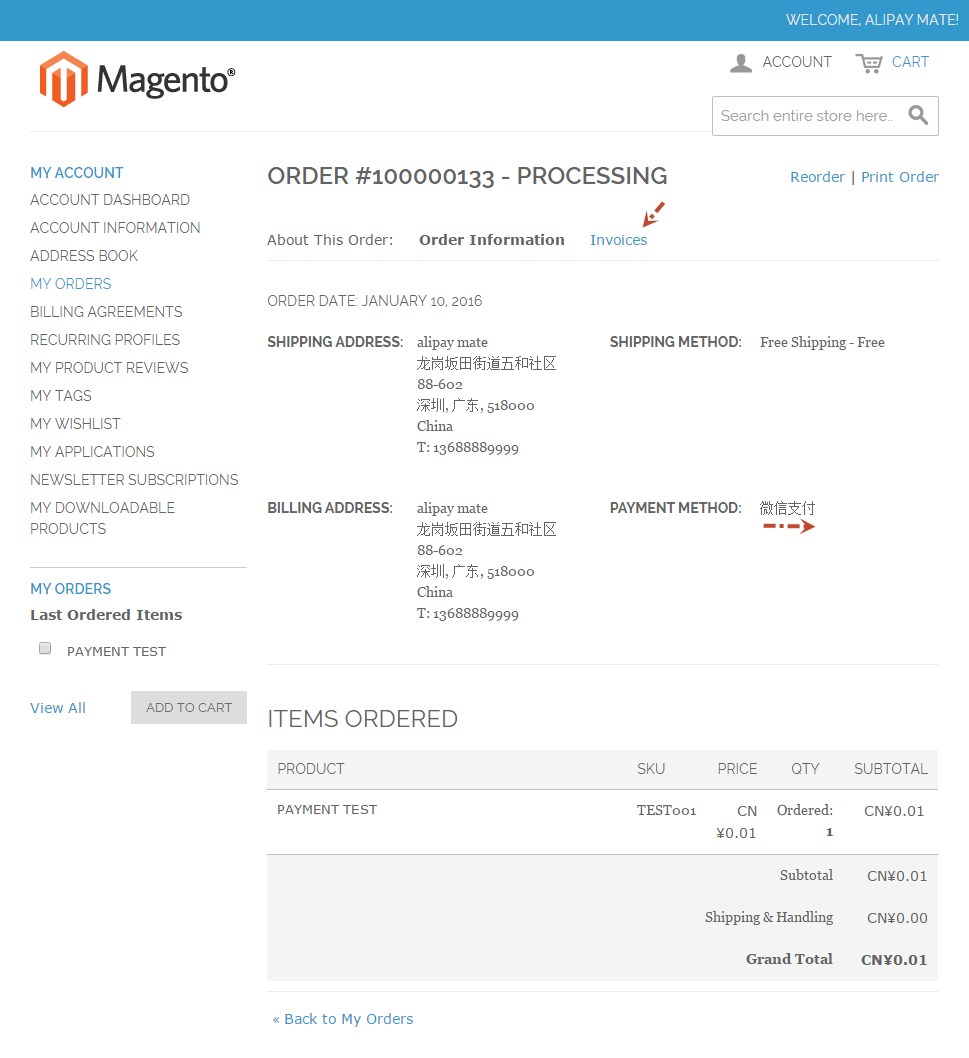Click the Free Shipping - Free text

(822, 342)
